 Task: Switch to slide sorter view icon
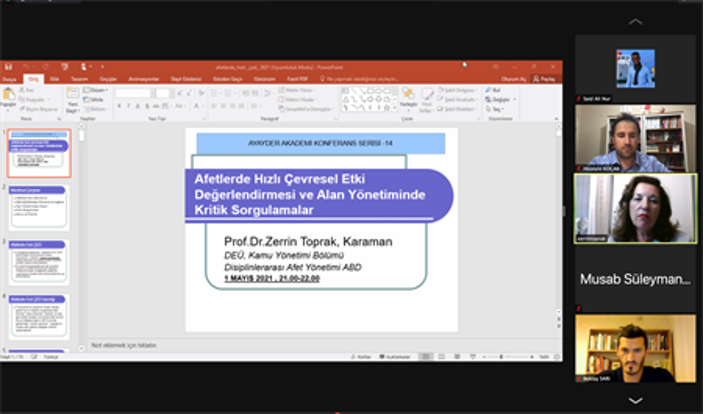coord(442,357)
